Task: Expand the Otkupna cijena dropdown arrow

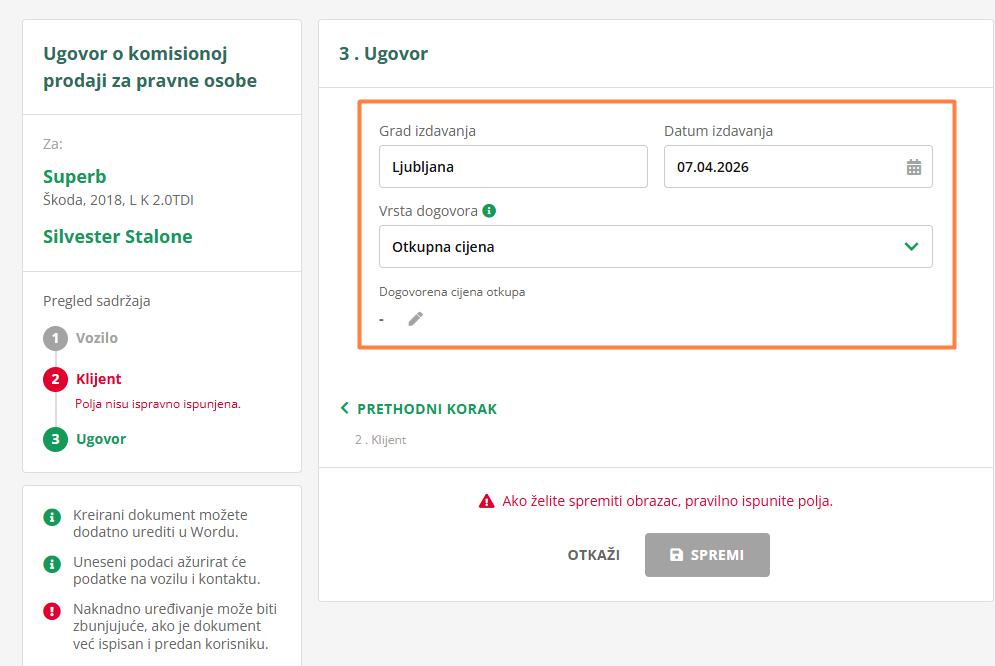Action: pyautogui.click(x=911, y=246)
